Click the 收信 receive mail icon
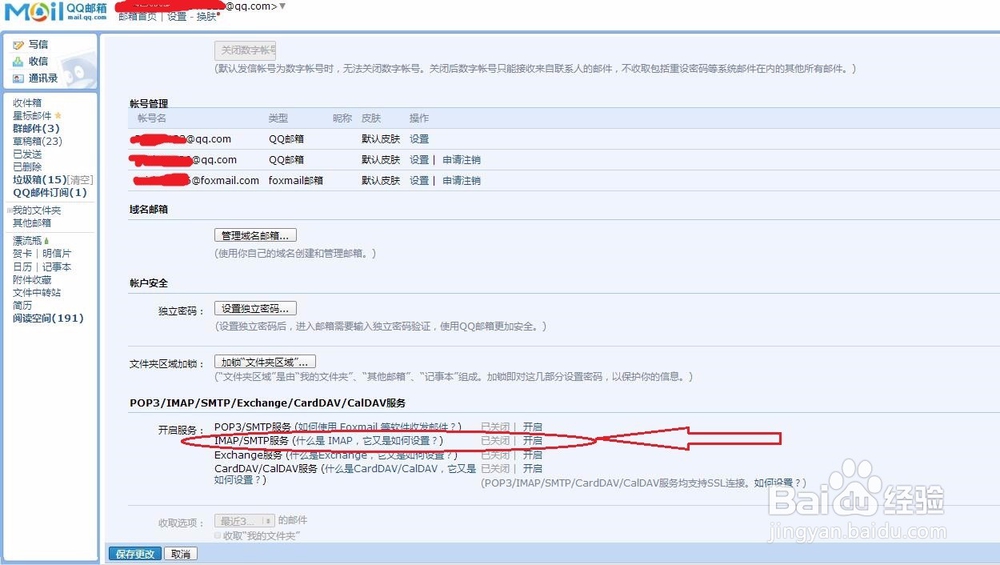Screen dimensions: 1000x565 pyautogui.click(x=18, y=62)
